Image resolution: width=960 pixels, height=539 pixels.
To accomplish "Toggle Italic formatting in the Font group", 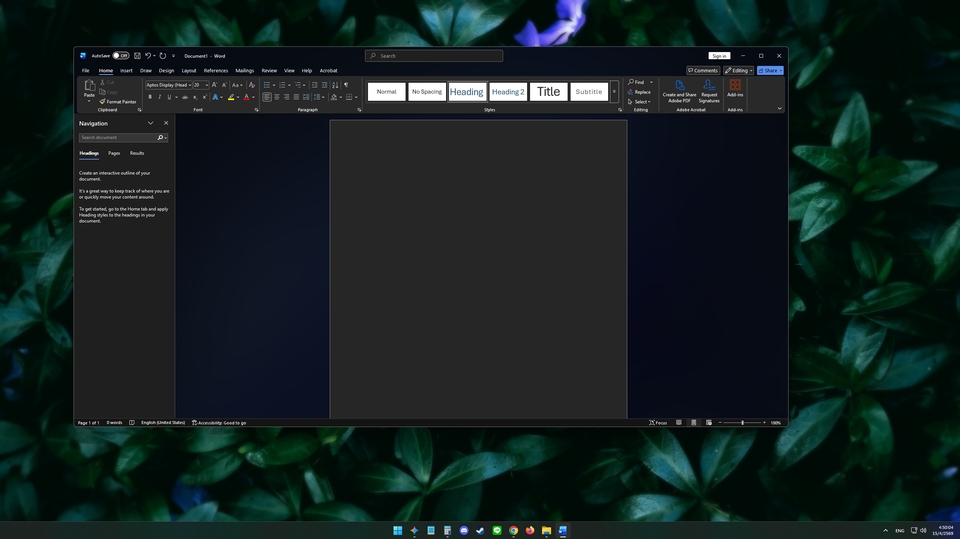I will [x=158, y=97].
